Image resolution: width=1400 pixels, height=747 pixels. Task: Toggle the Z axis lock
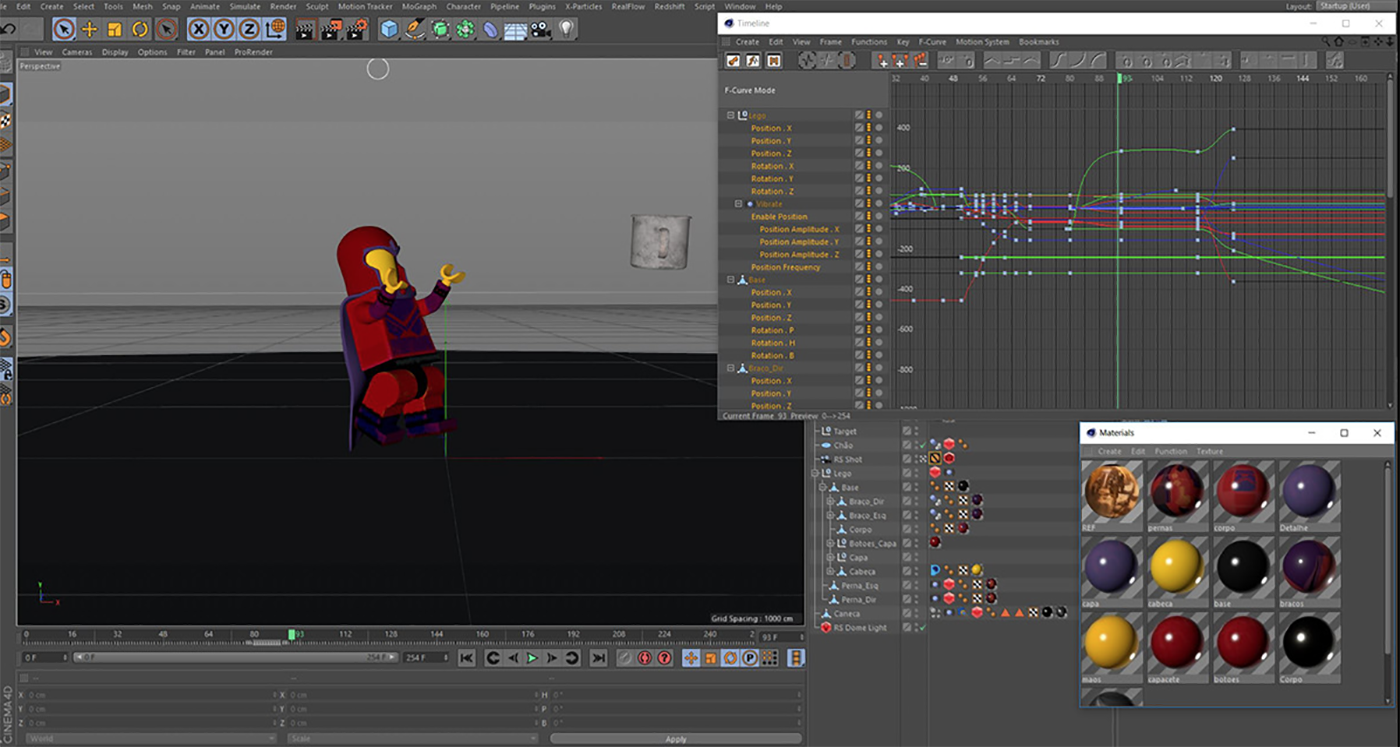[249, 29]
